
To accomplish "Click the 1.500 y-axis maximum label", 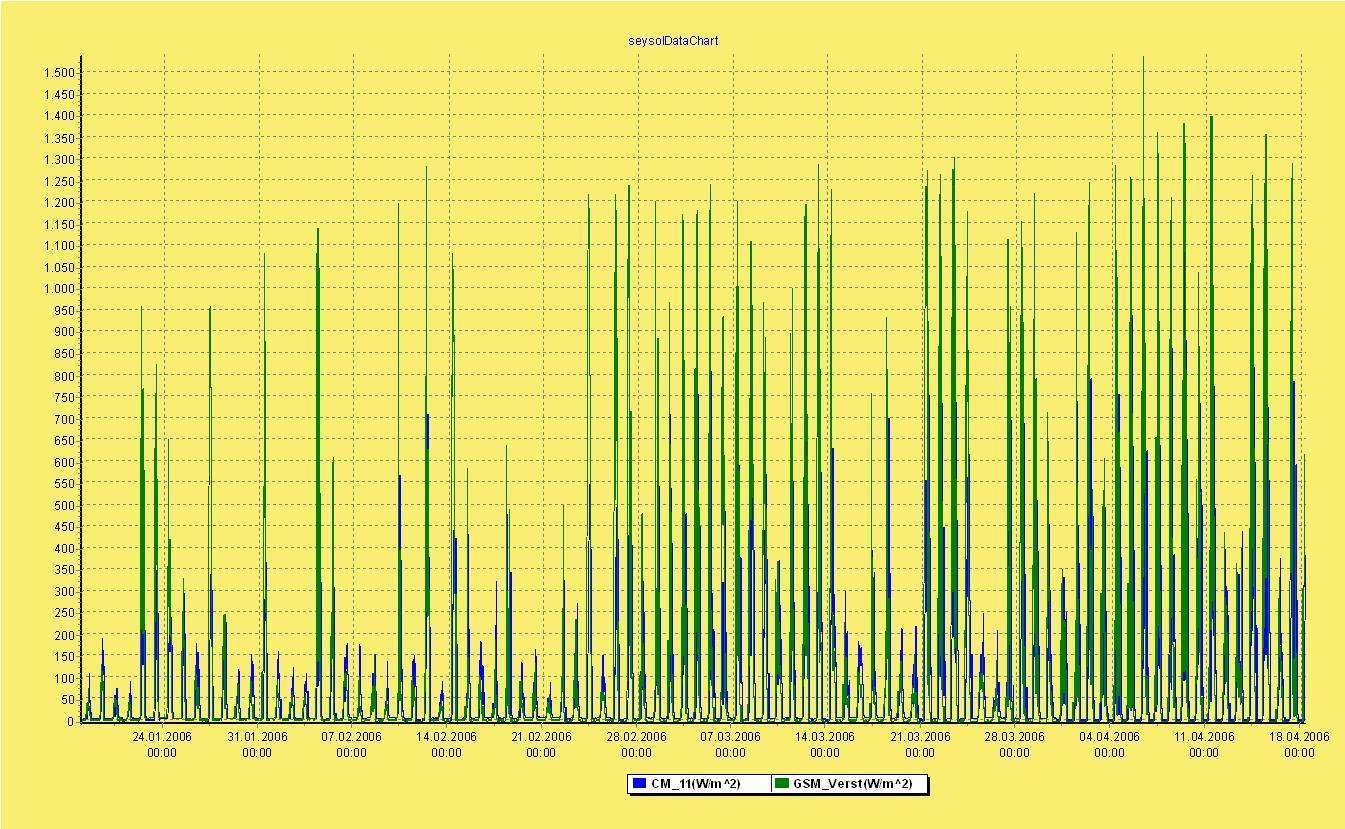I will point(59,73).
